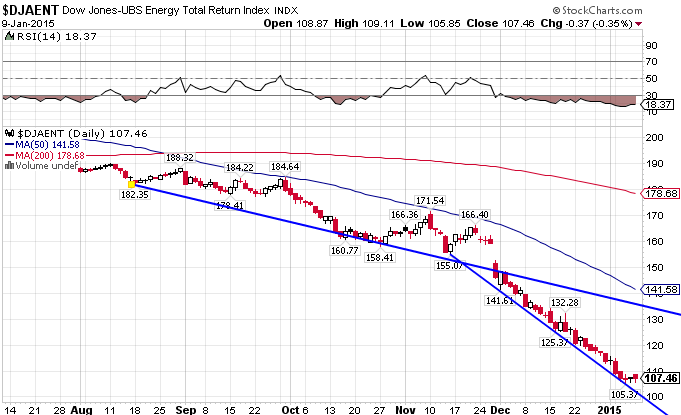Click the Volume undef legend text

point(46,165)
